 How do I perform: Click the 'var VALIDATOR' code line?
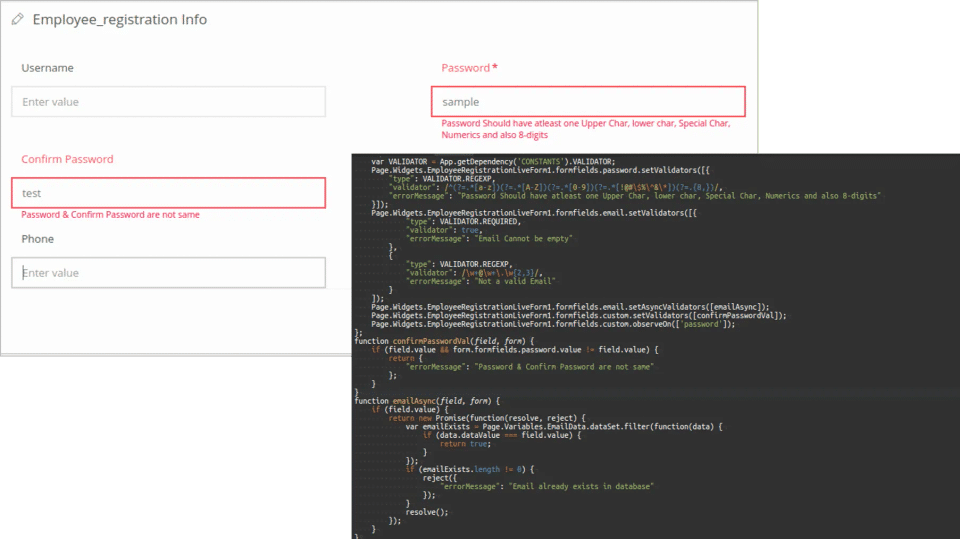493,162
